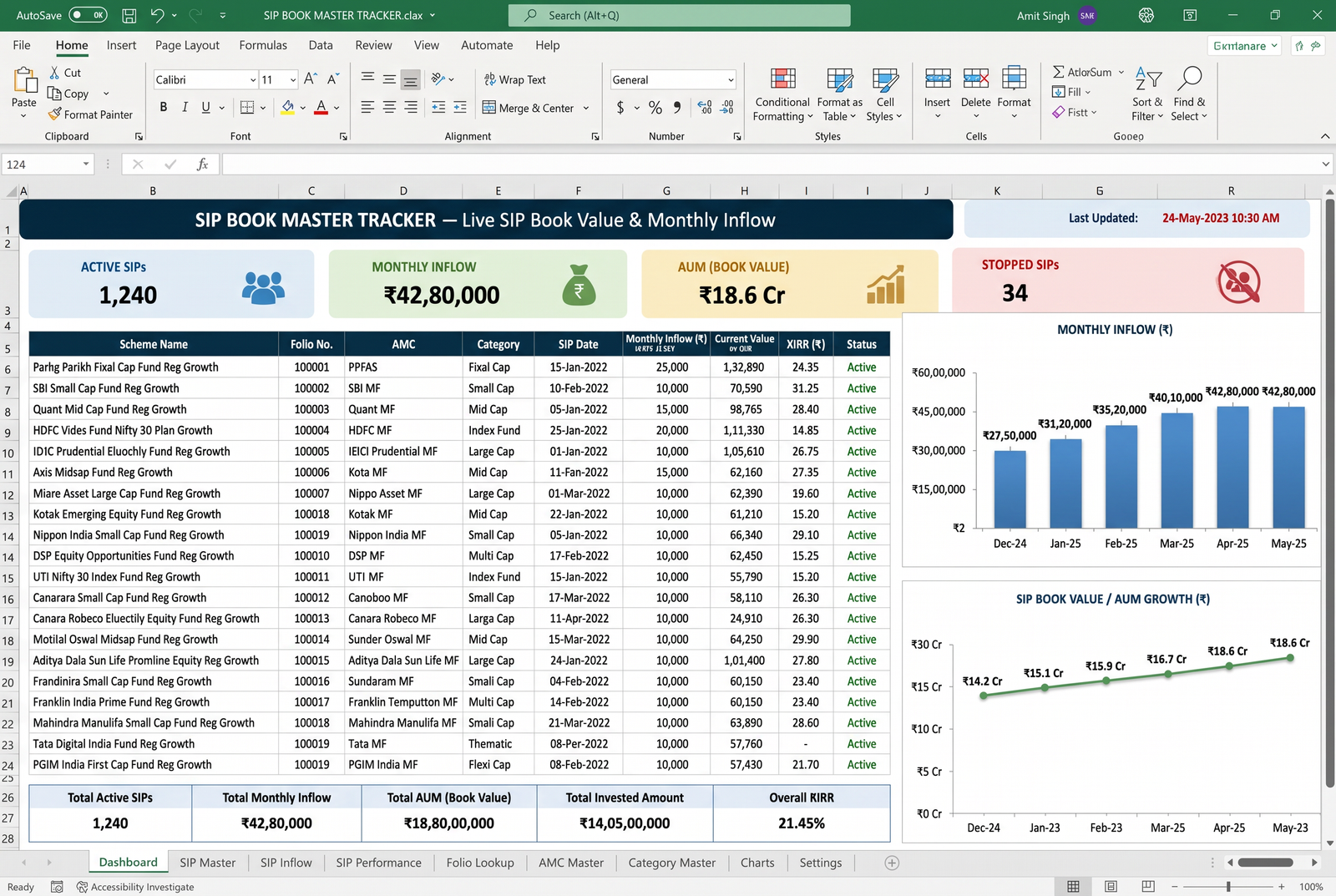Click the Percent Style icon
The width and height of the screenshot is (1336, 896).
(655, 107)
